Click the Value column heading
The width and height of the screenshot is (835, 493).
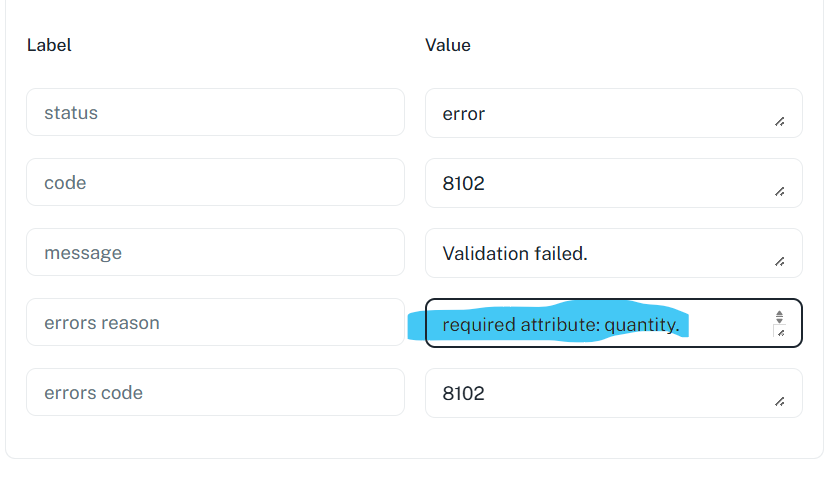[448, 45]
